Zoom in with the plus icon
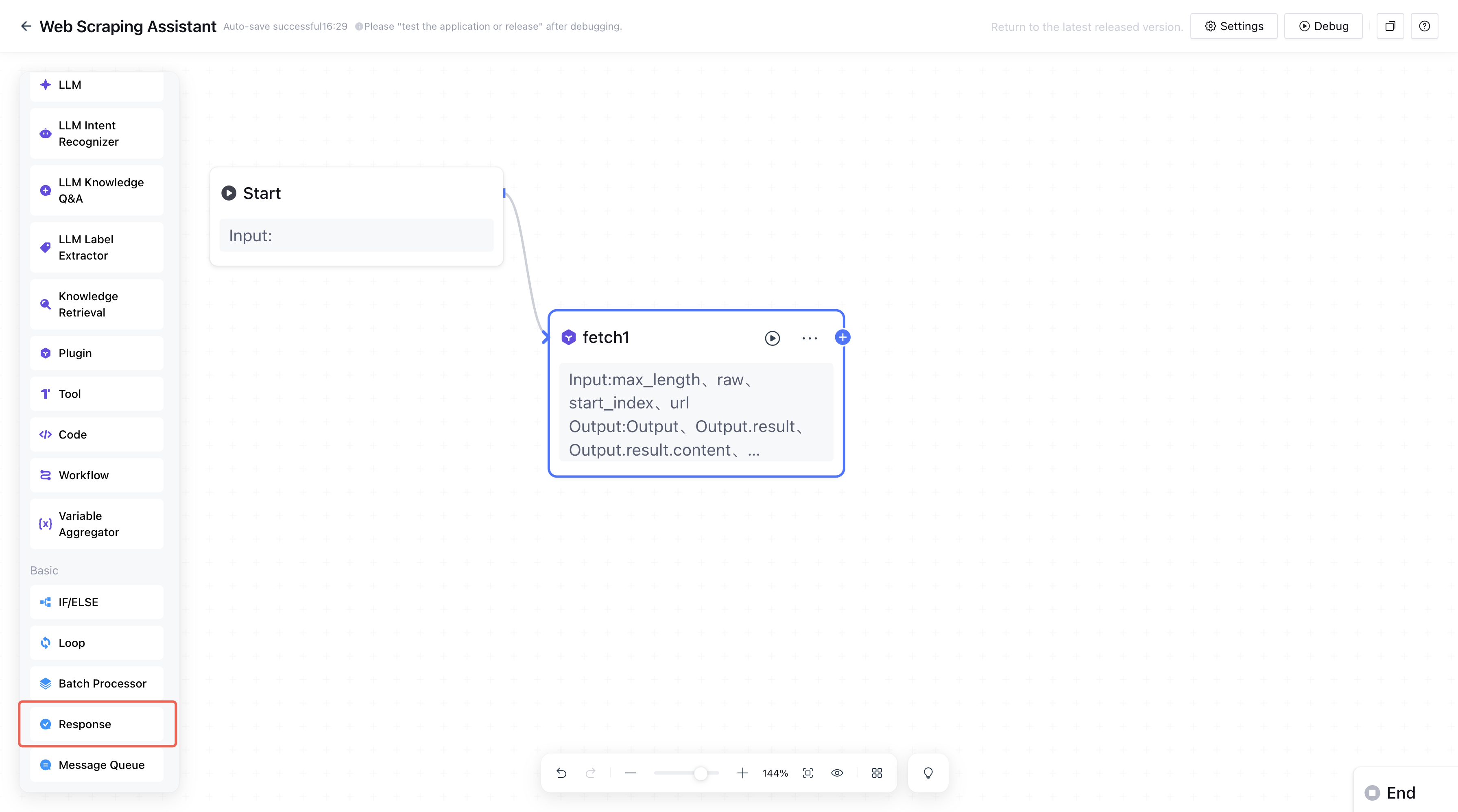 [x=742, y=773]
